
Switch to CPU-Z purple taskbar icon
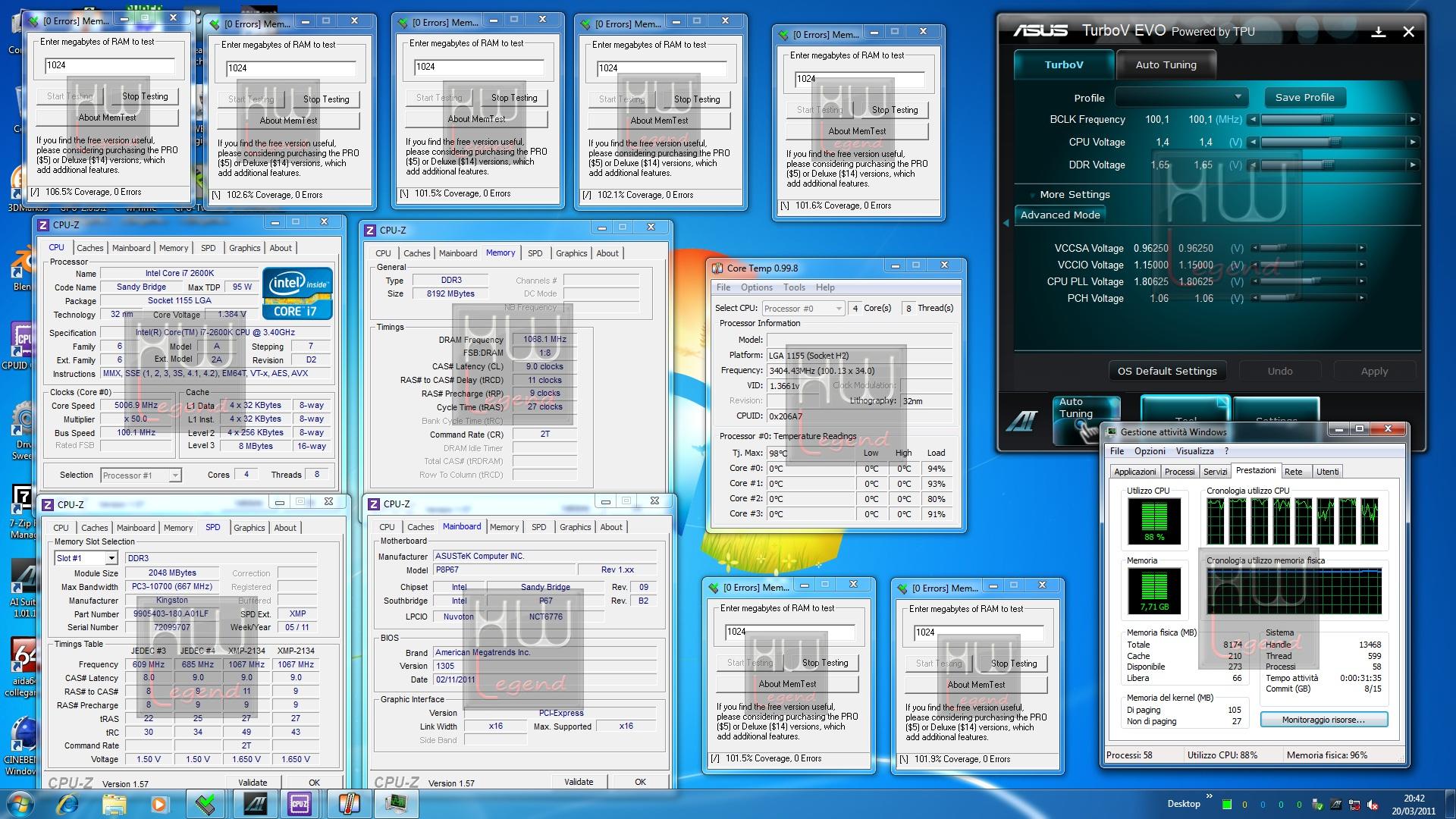[x=300, y=804]
